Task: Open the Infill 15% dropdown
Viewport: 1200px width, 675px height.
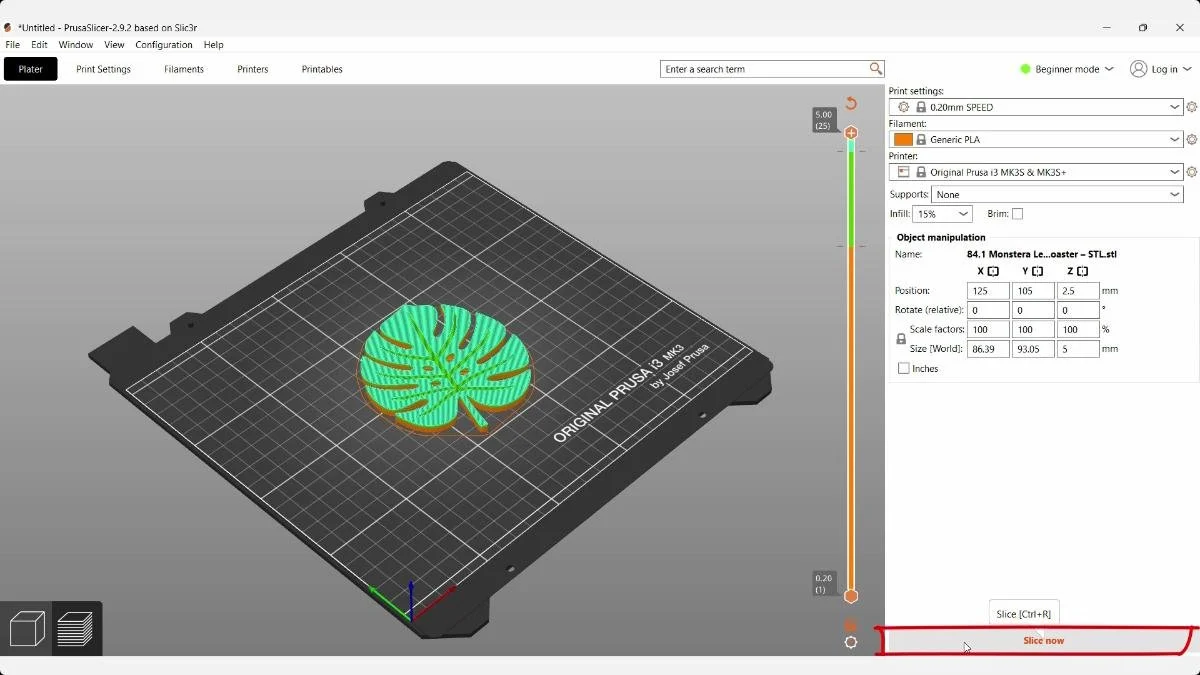Action: click(942, 214)
